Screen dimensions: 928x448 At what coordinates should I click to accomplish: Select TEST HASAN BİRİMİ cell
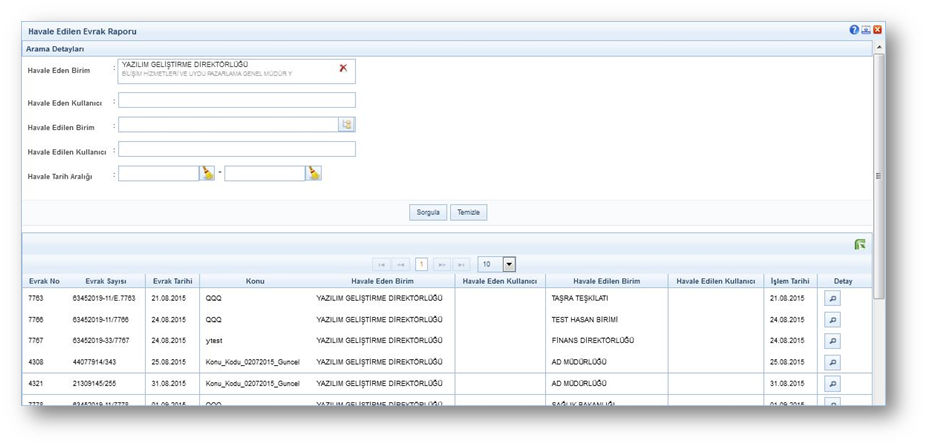point(585,320)
